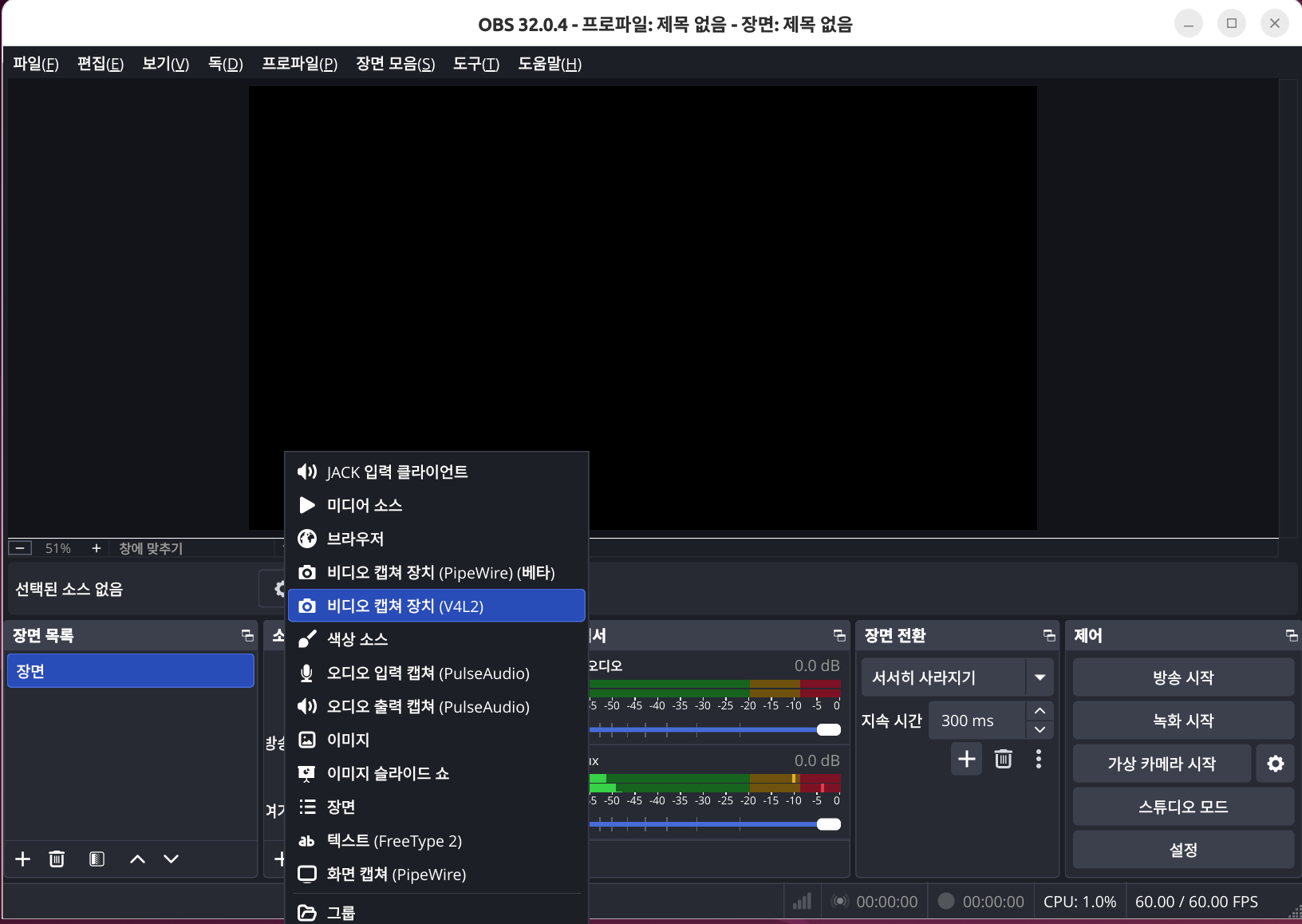Viewport: 1302px width, 924px height.
Task: Open 설정 button in controls
Action: (1183, 850)
